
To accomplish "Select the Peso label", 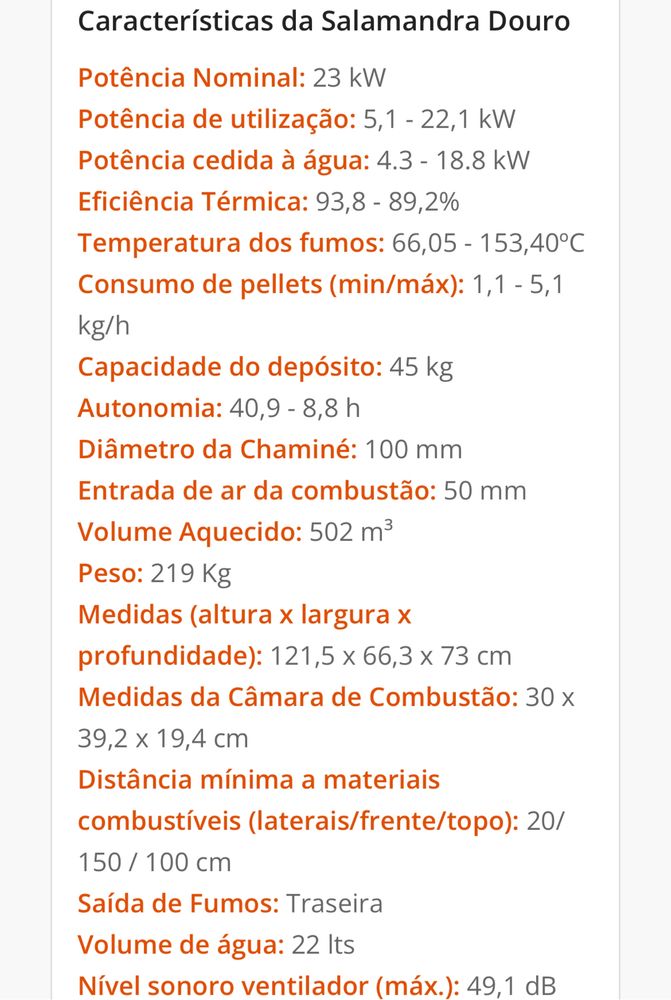I will tap(111, 573).
